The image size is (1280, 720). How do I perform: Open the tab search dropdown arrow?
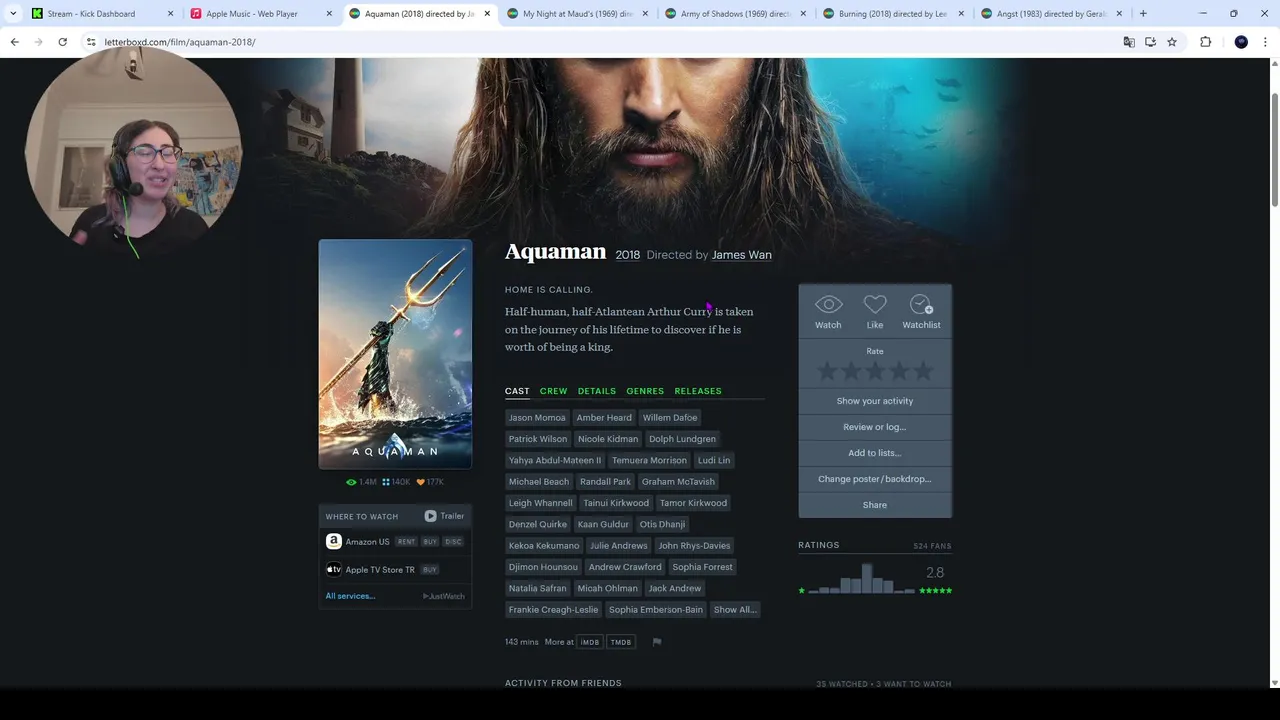pos(12,14)
